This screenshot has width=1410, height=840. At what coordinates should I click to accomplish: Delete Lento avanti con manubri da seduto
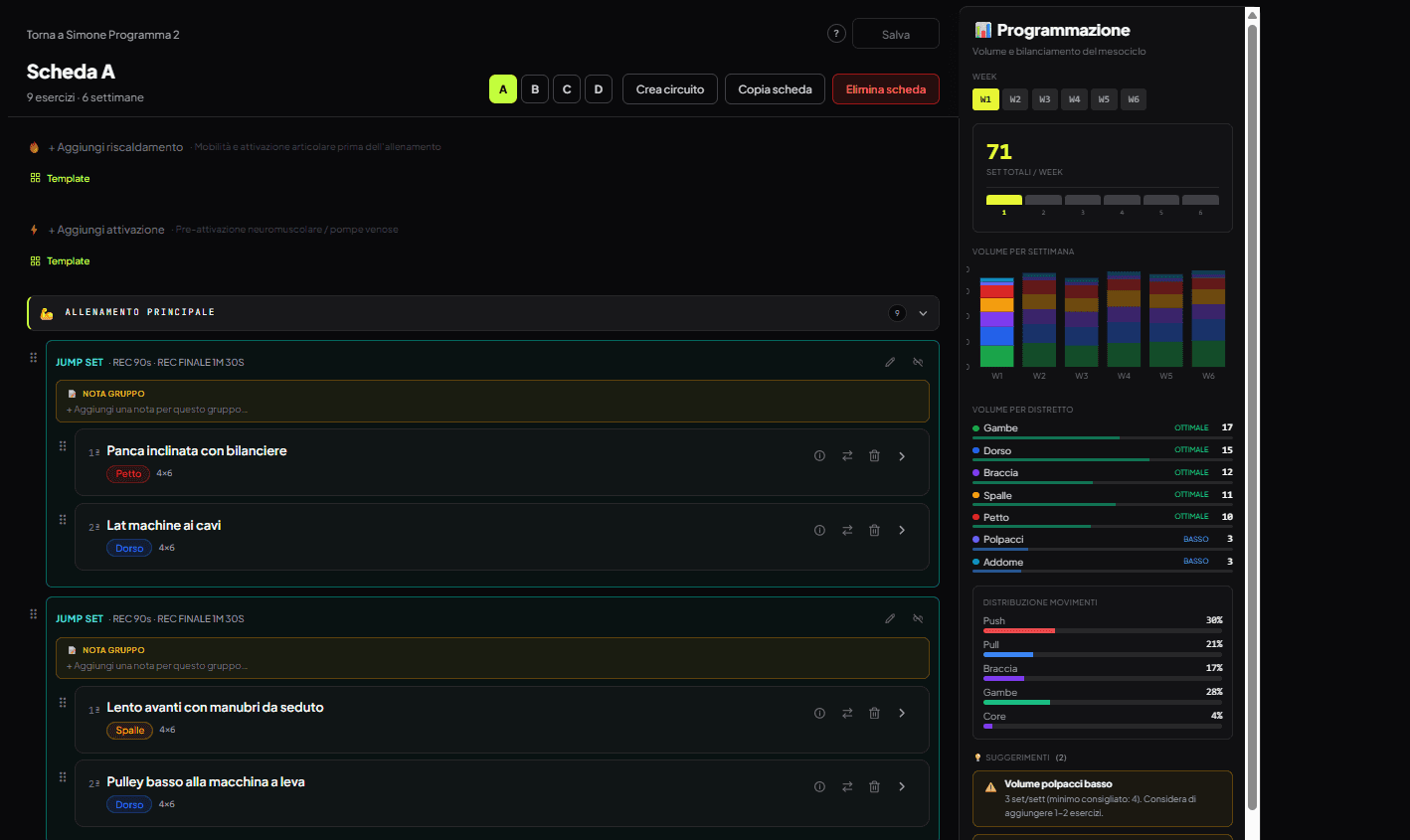(874, 713)
